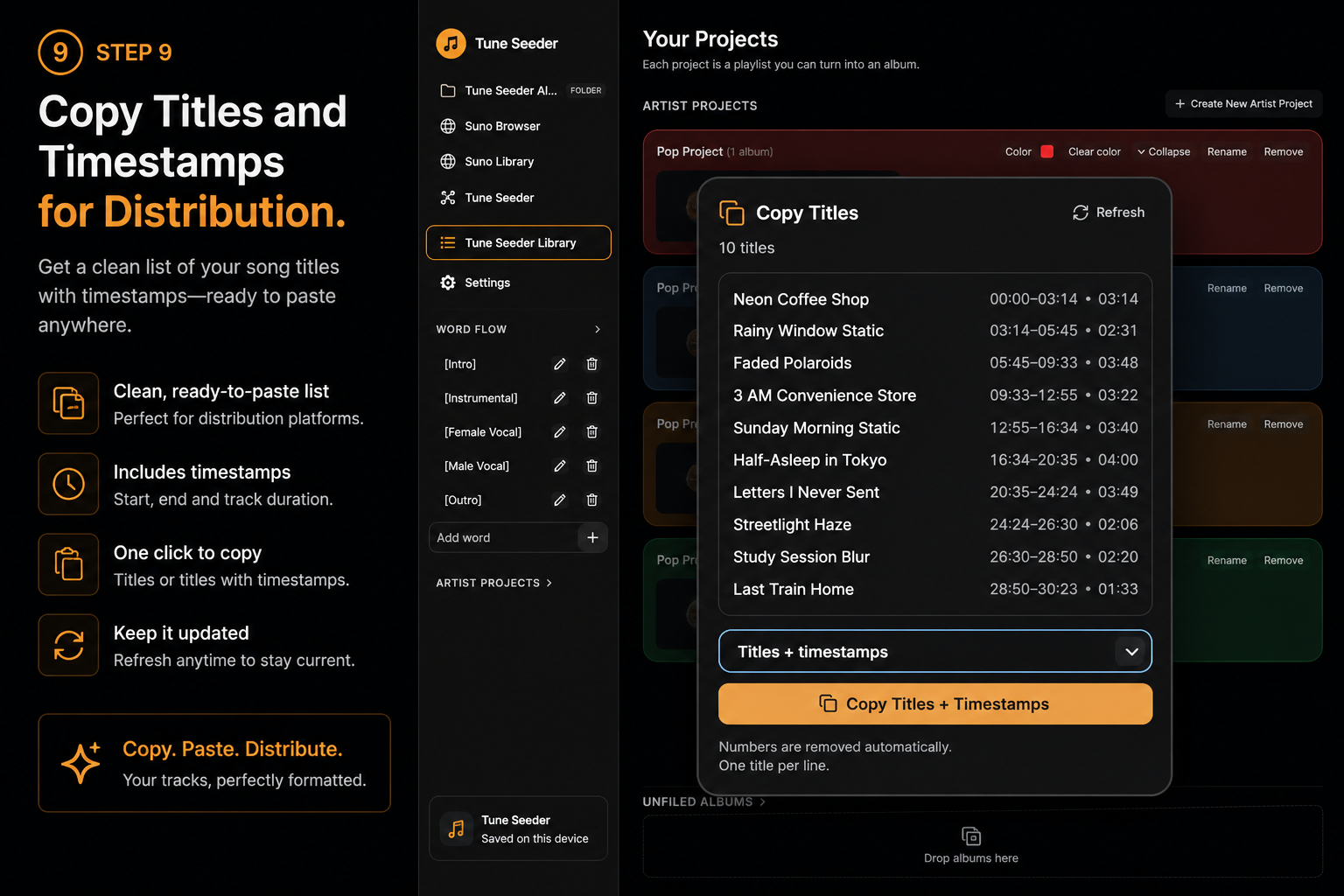Delete the [Outro] word
Screen dimensions: 1344x896
click(592, 500)
